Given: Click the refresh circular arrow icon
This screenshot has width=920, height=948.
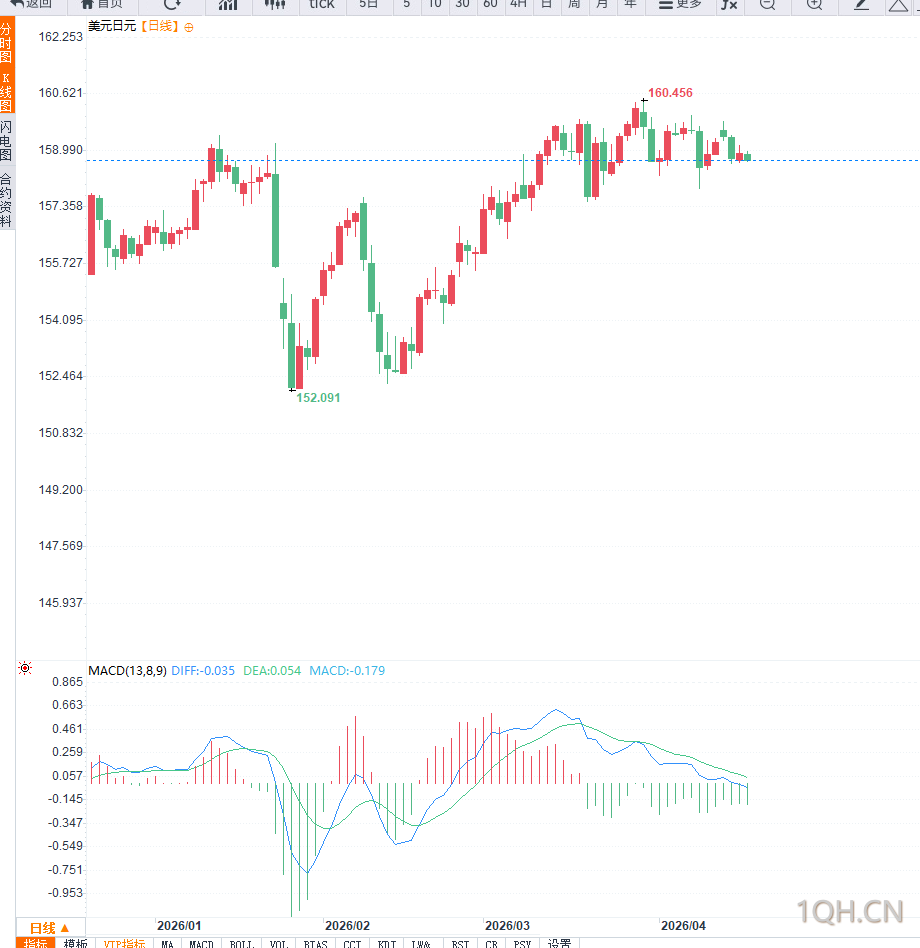Looking at the screenshot, I should point(172,4).
